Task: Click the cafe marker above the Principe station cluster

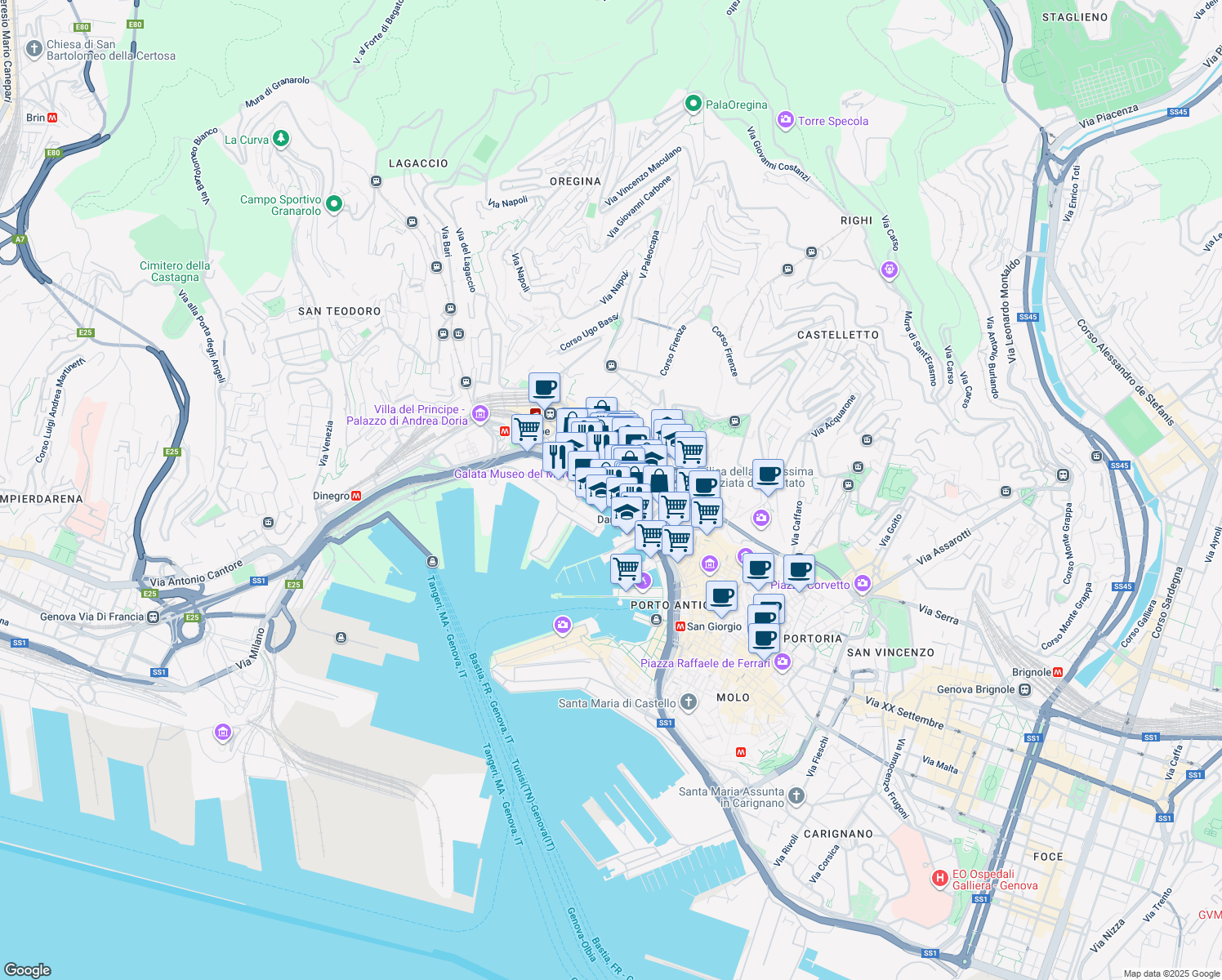Action: 544,388
